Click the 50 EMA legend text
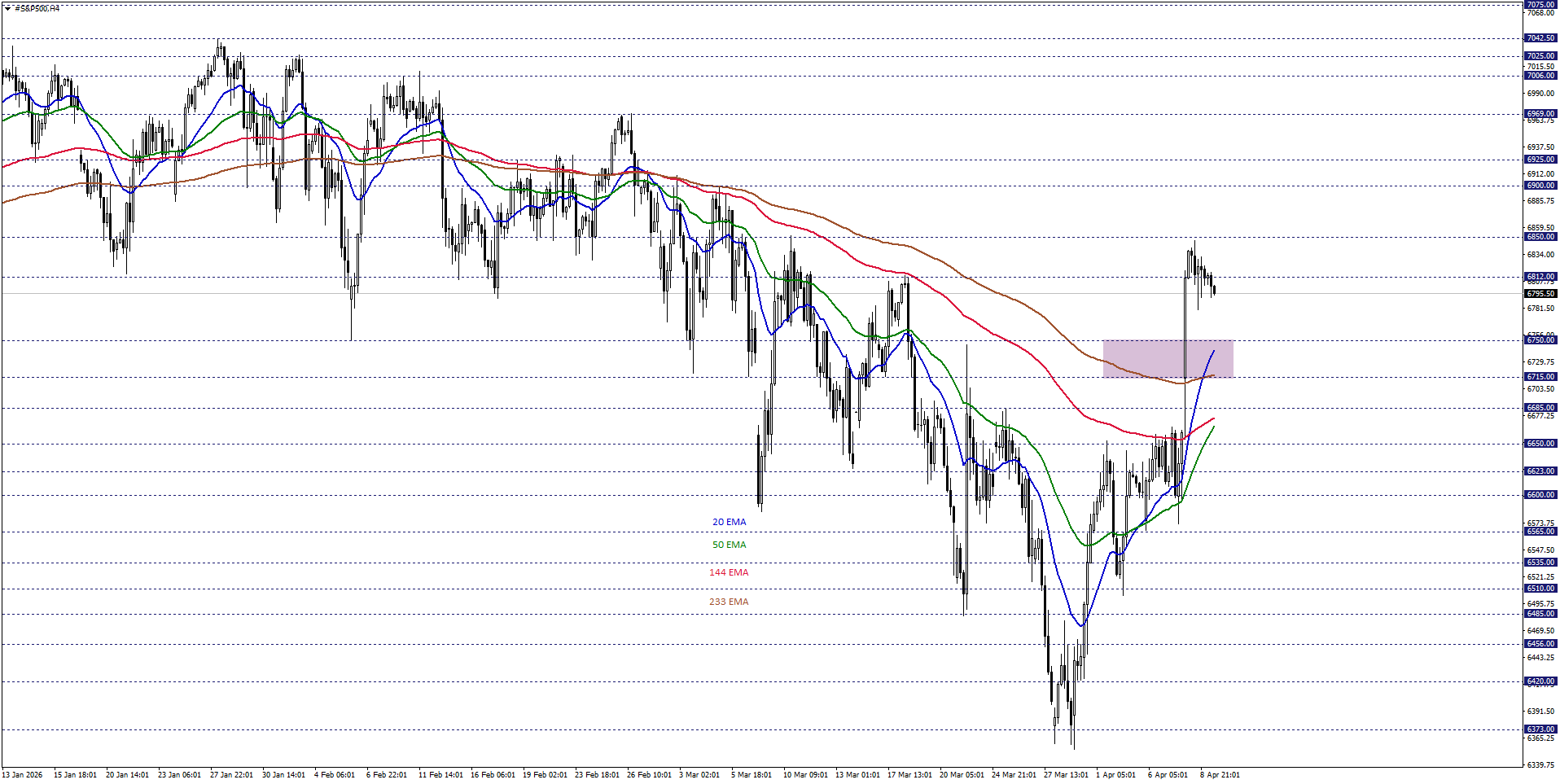 click(x=729, y=545)
